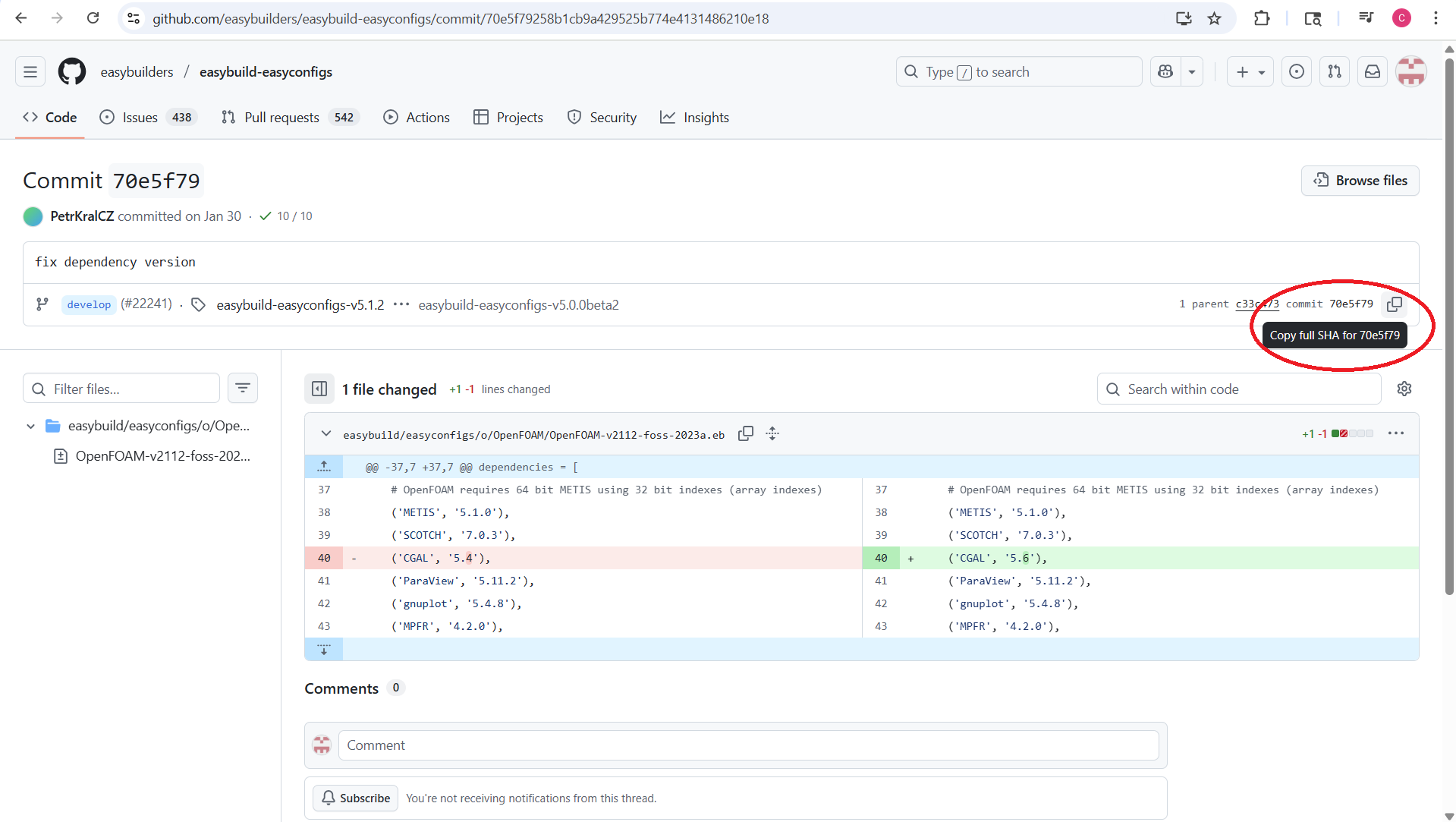The height and width of the screenshot is (822, 1456).
Task: Expand hidden tags via the ellipsis
Action: [x=401, y=304]
